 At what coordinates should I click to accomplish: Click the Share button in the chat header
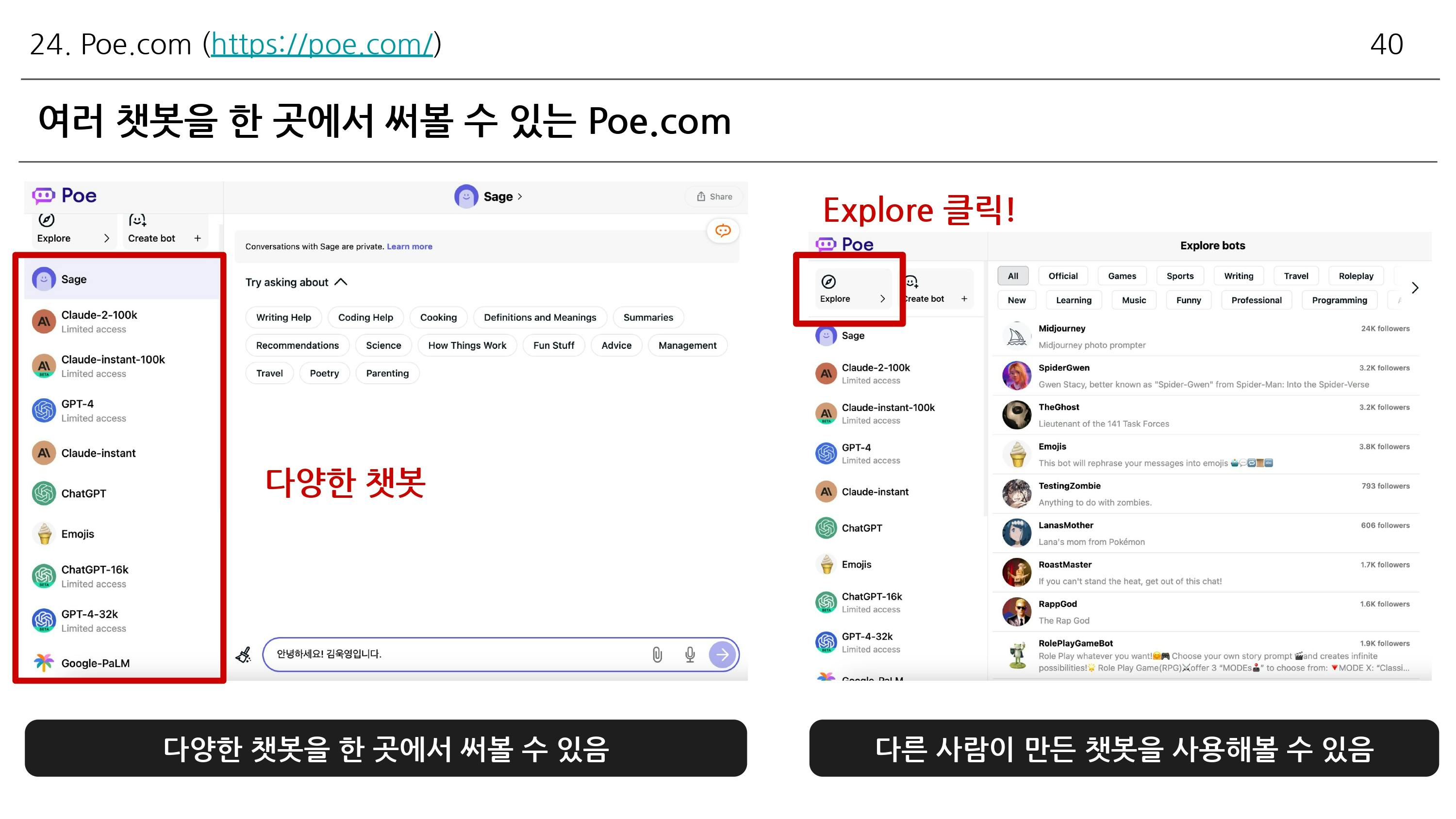pyautogui.click(x=714, y=197)
